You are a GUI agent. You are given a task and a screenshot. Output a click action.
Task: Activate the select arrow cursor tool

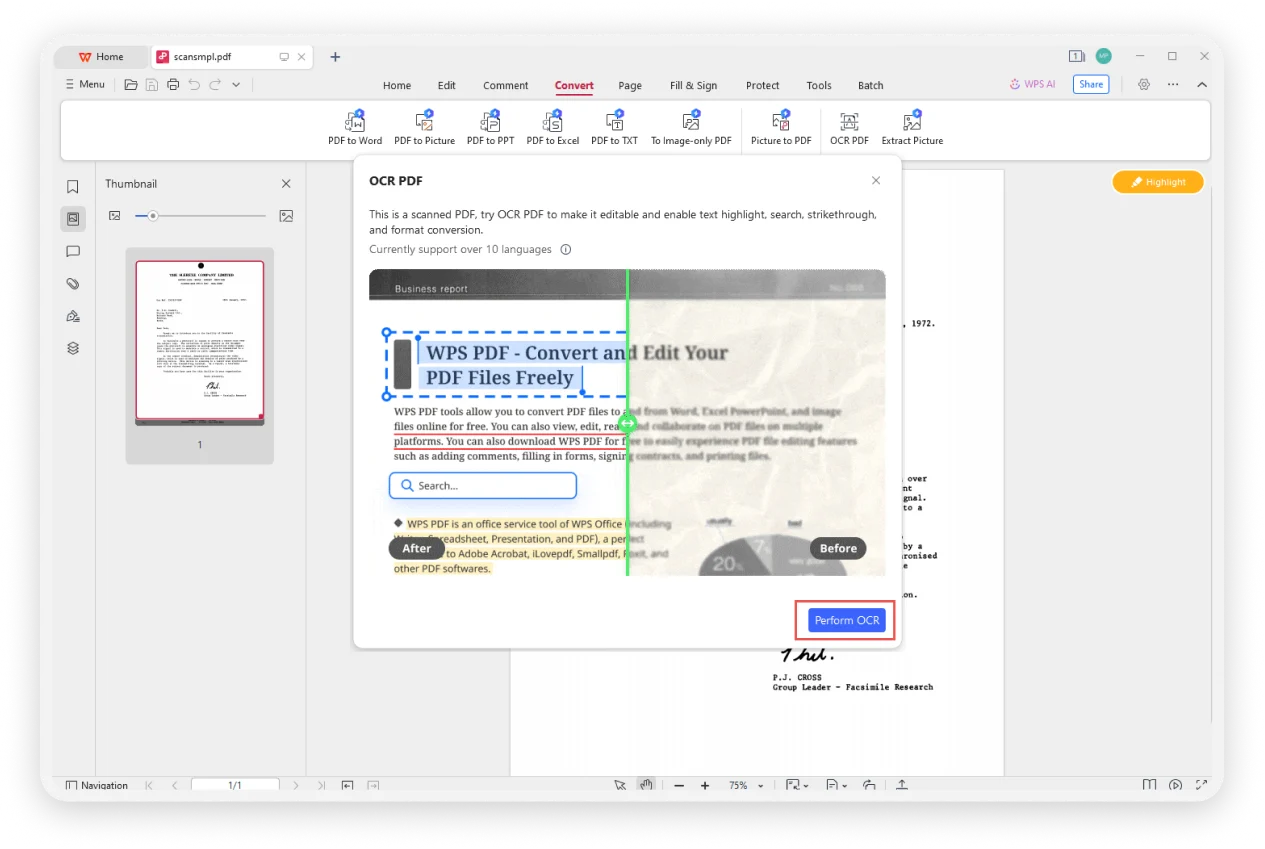click(x=620, y=785)
